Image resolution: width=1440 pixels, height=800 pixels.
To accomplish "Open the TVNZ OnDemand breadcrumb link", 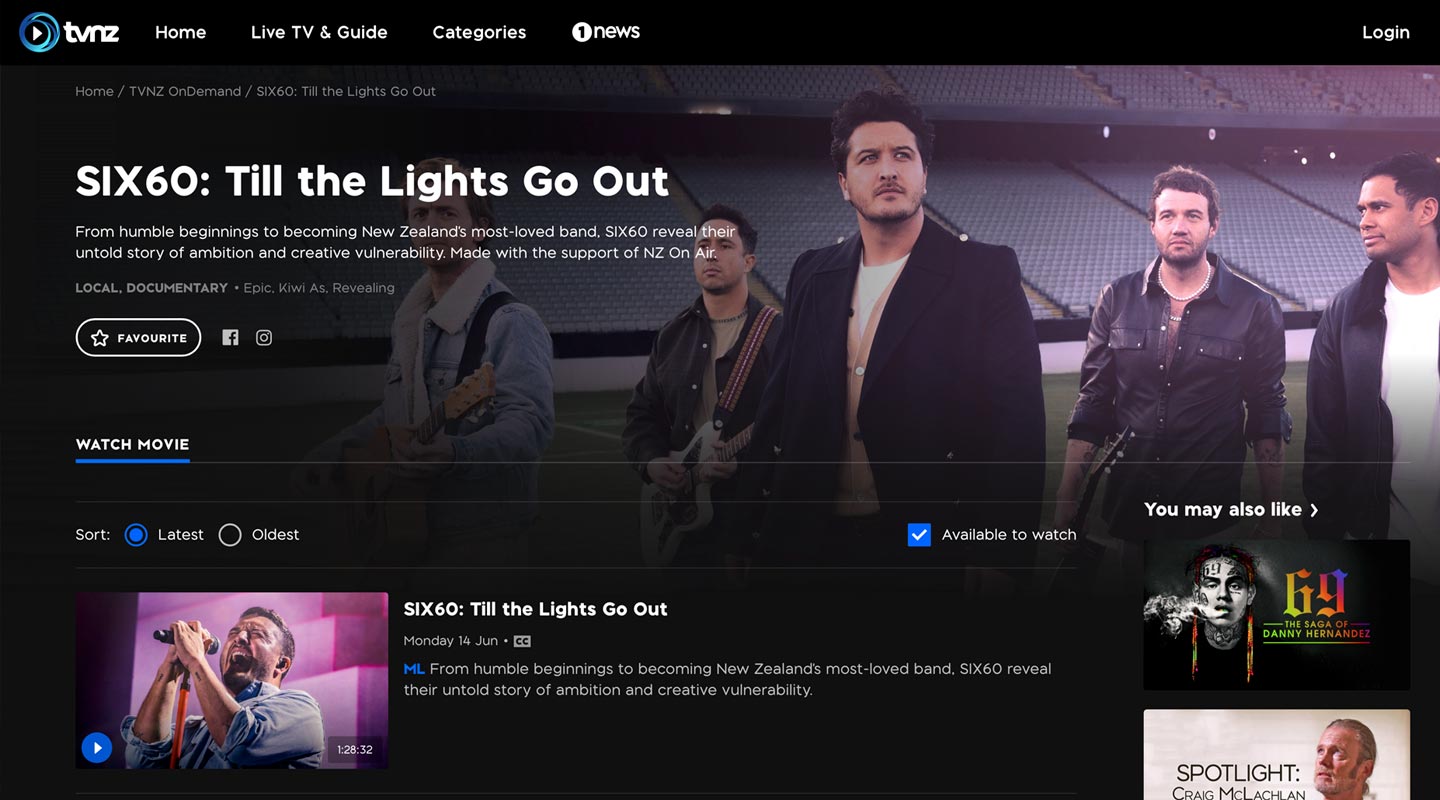I will pyautogui.click(x=185, y=91).
